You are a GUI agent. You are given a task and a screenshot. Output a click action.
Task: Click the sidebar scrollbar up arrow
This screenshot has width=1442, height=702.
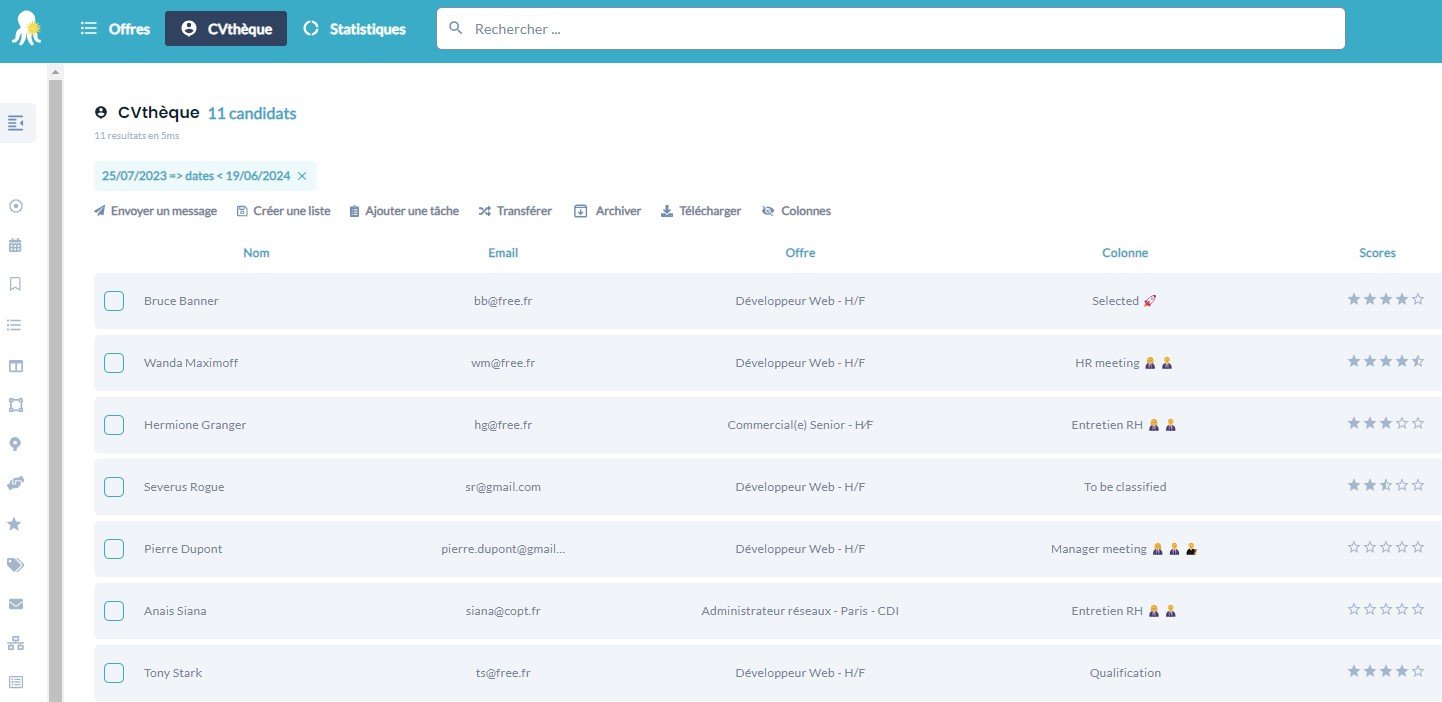click(x=55, y=72)
